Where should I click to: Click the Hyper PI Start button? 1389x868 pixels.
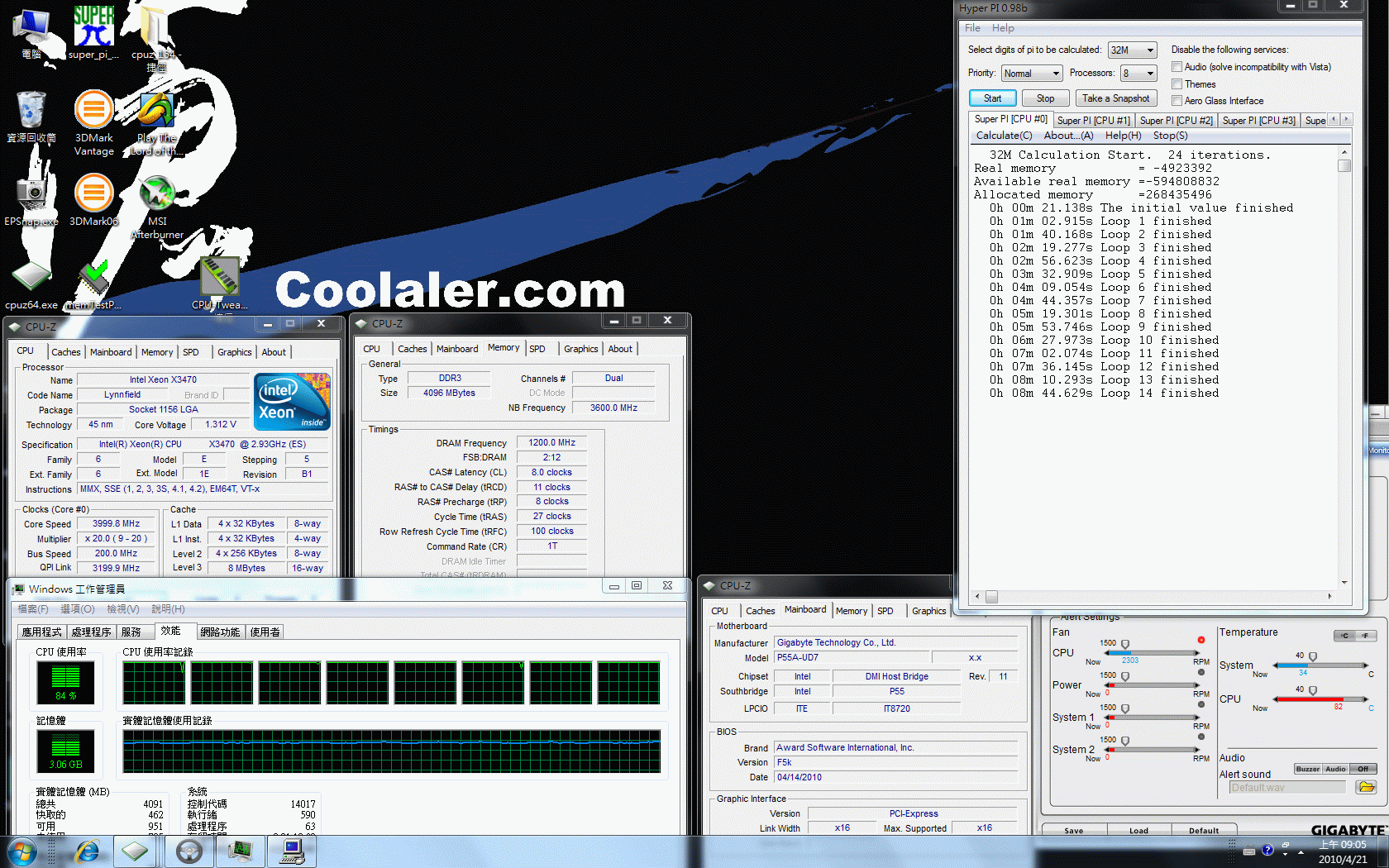[992, 98]
